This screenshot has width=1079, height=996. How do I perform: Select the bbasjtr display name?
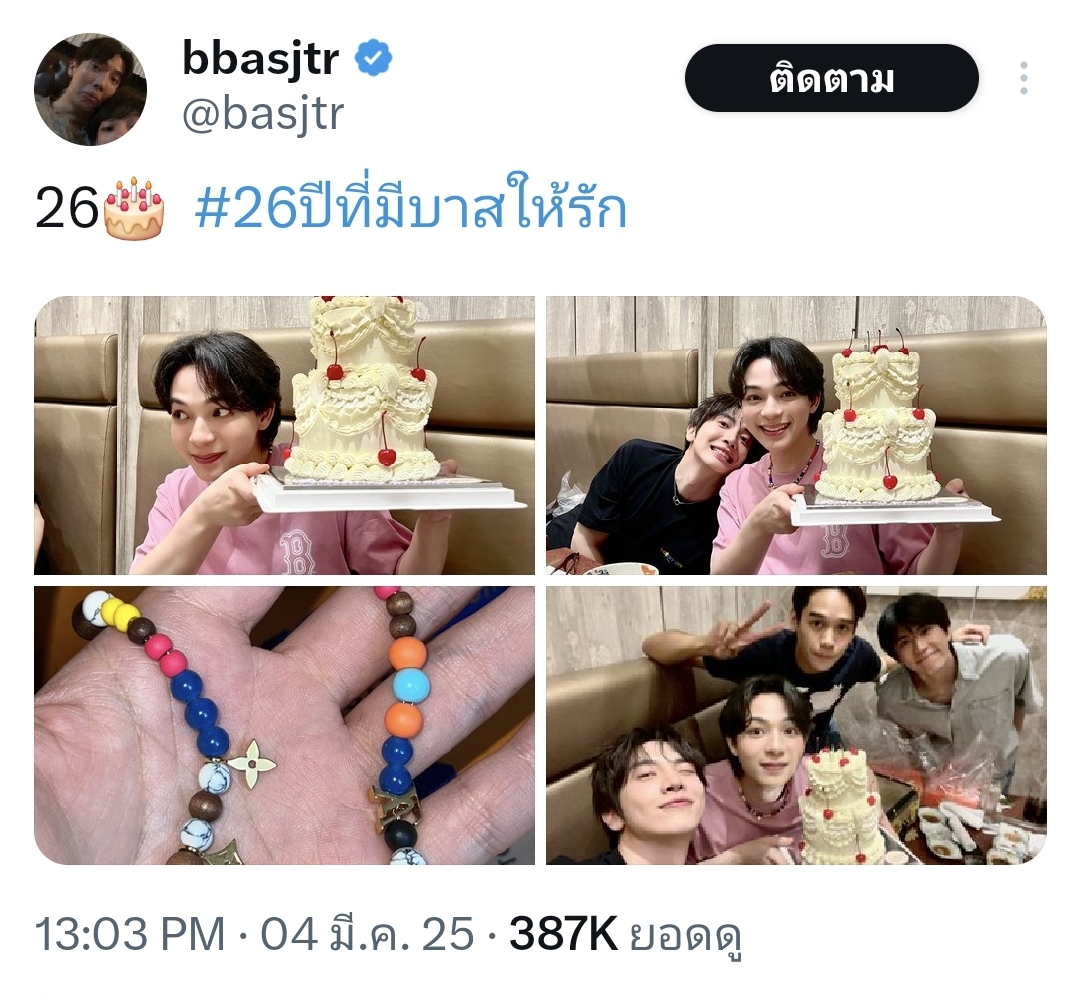(x=261, y=58)
